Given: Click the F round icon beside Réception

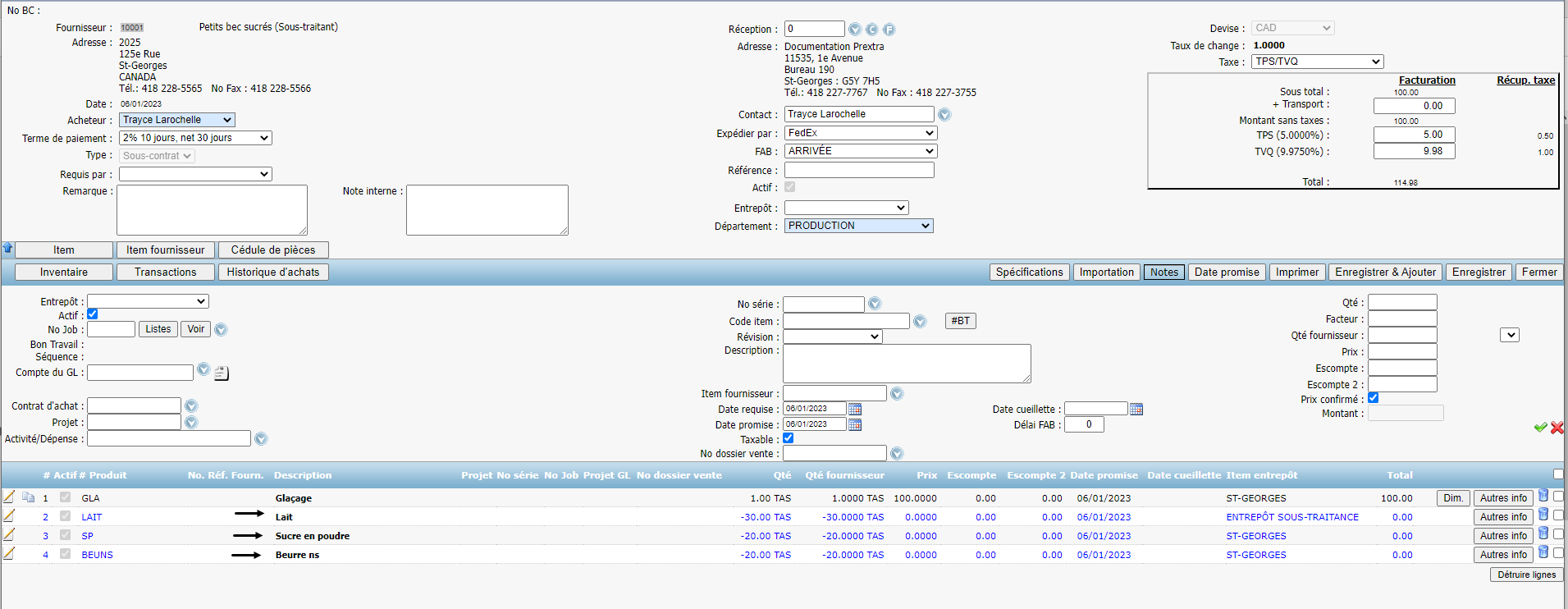Looking at the screenshot, I should coord(889,30).
